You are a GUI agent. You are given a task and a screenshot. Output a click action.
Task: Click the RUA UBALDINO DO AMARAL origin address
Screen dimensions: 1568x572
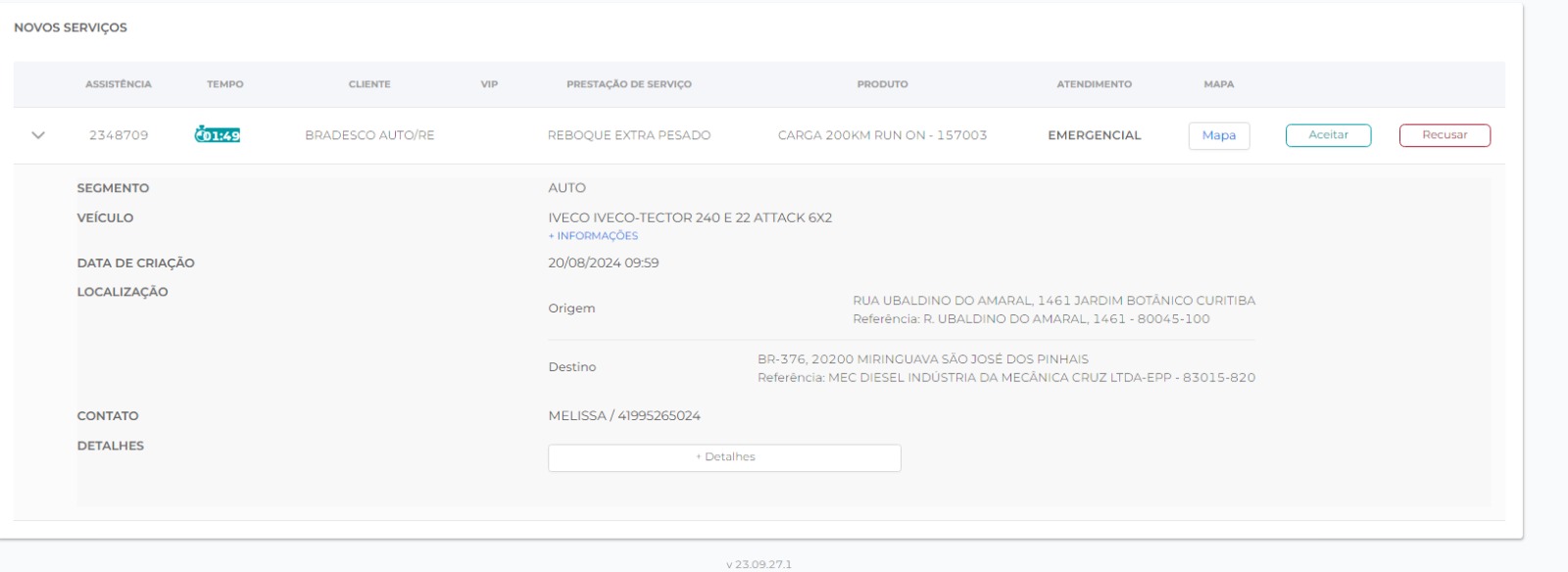pos(1053,301)
